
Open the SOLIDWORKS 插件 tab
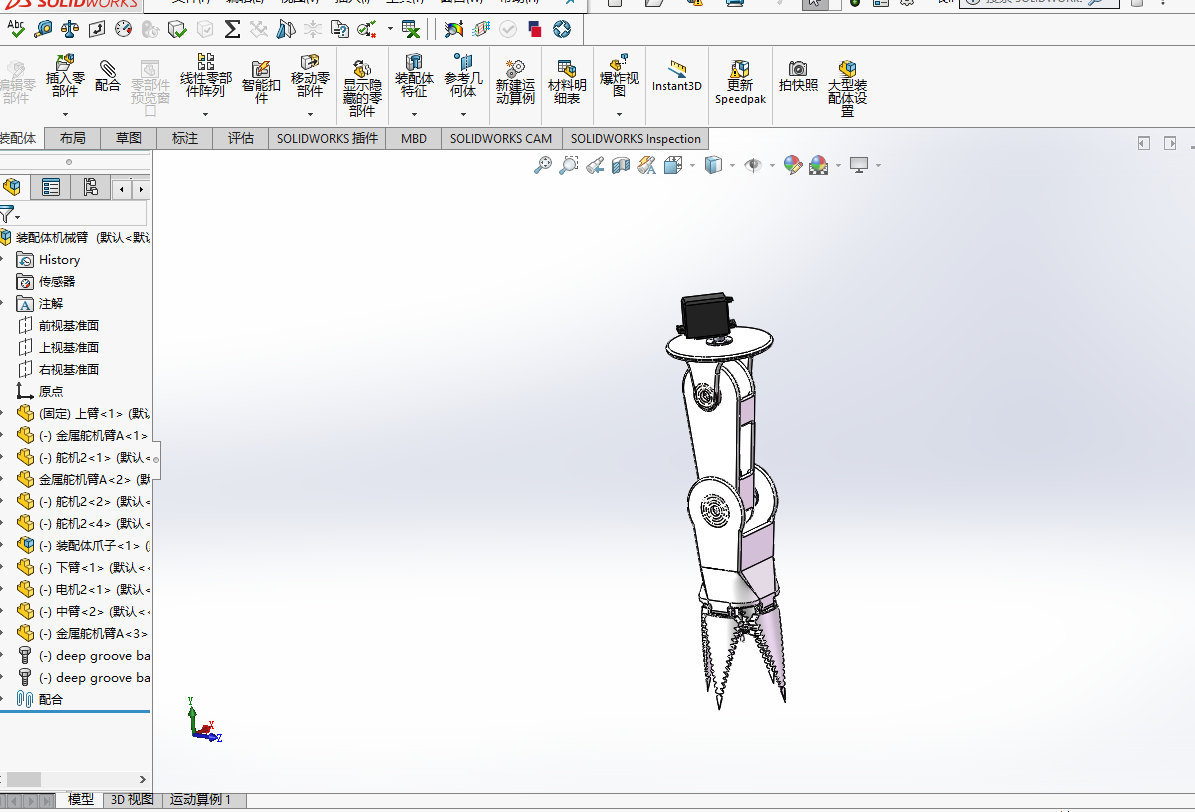point(327,138)
